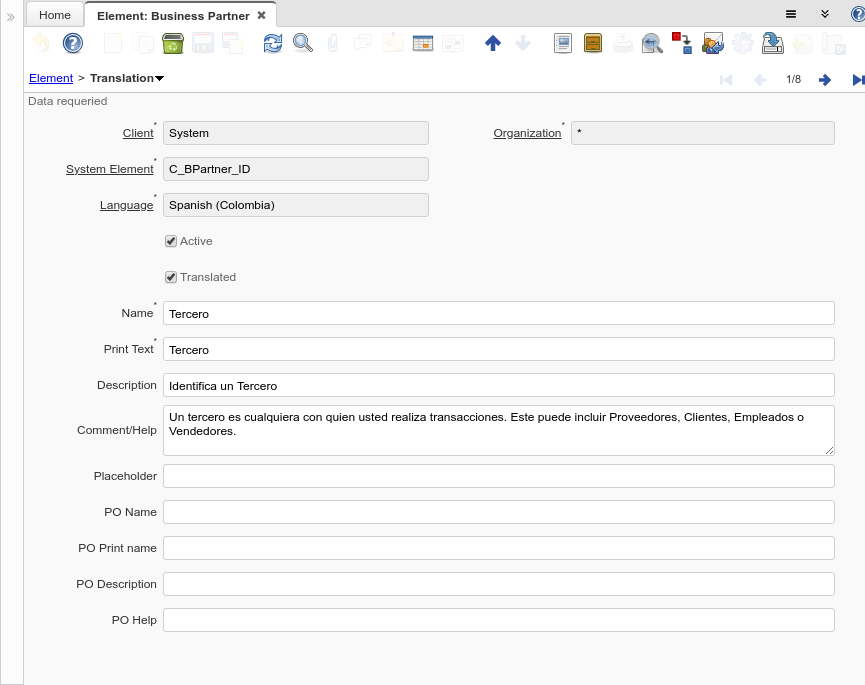The width and height of the screenshot is (865, 685).
Task: Expand the collapsed left side panel chevron
Action: click(x=10, y=17)
